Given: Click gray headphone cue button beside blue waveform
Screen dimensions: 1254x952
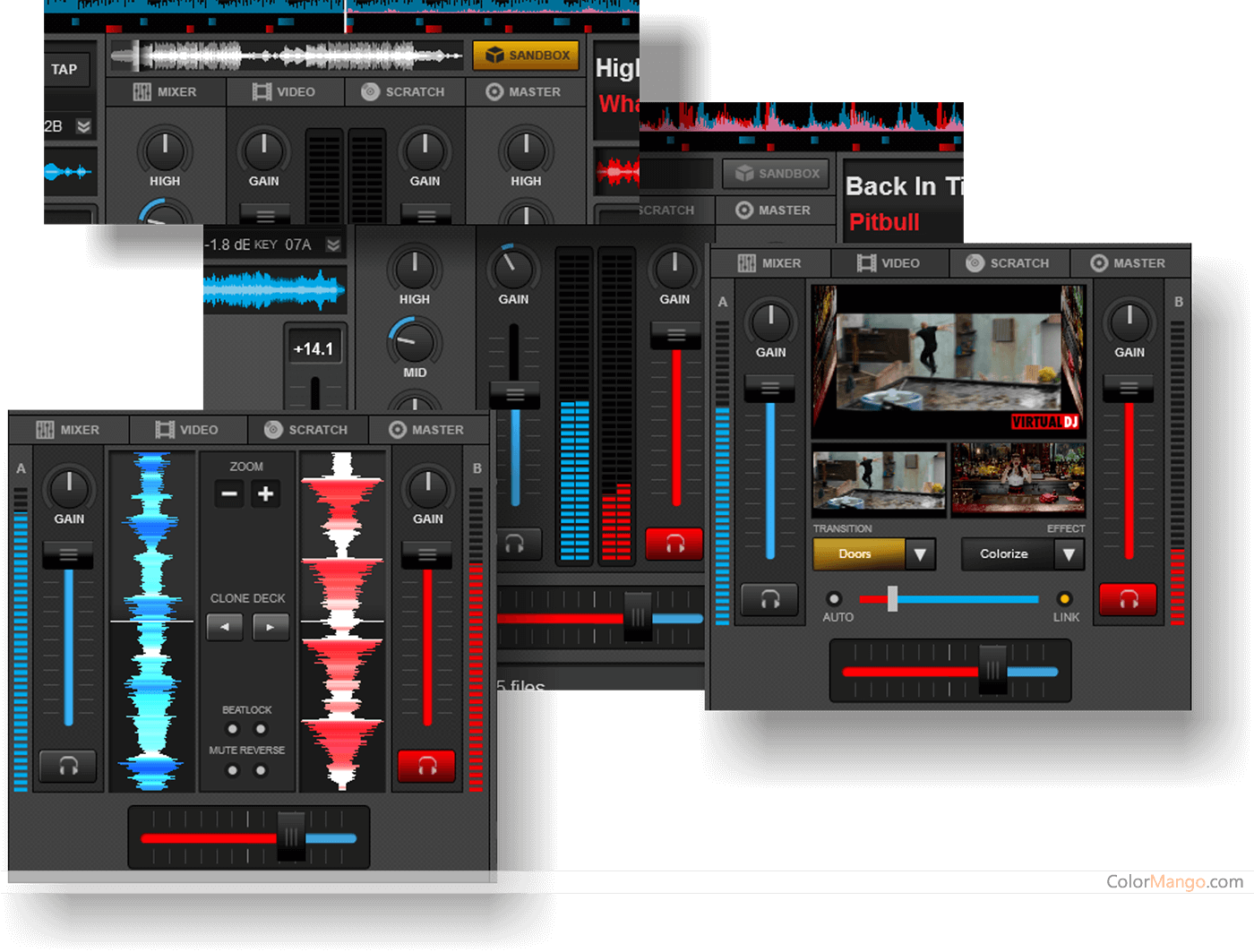Looking at the screenshot, I should (x=68, y=766).
